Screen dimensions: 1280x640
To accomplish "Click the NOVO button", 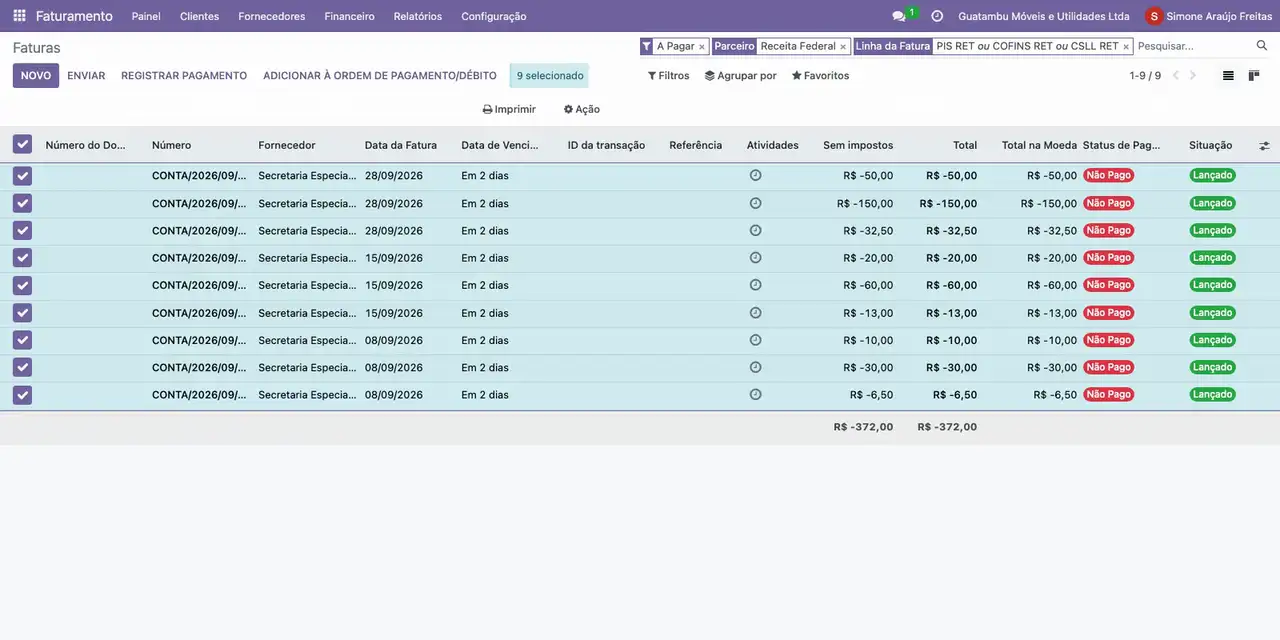I will tap(36, 76).
